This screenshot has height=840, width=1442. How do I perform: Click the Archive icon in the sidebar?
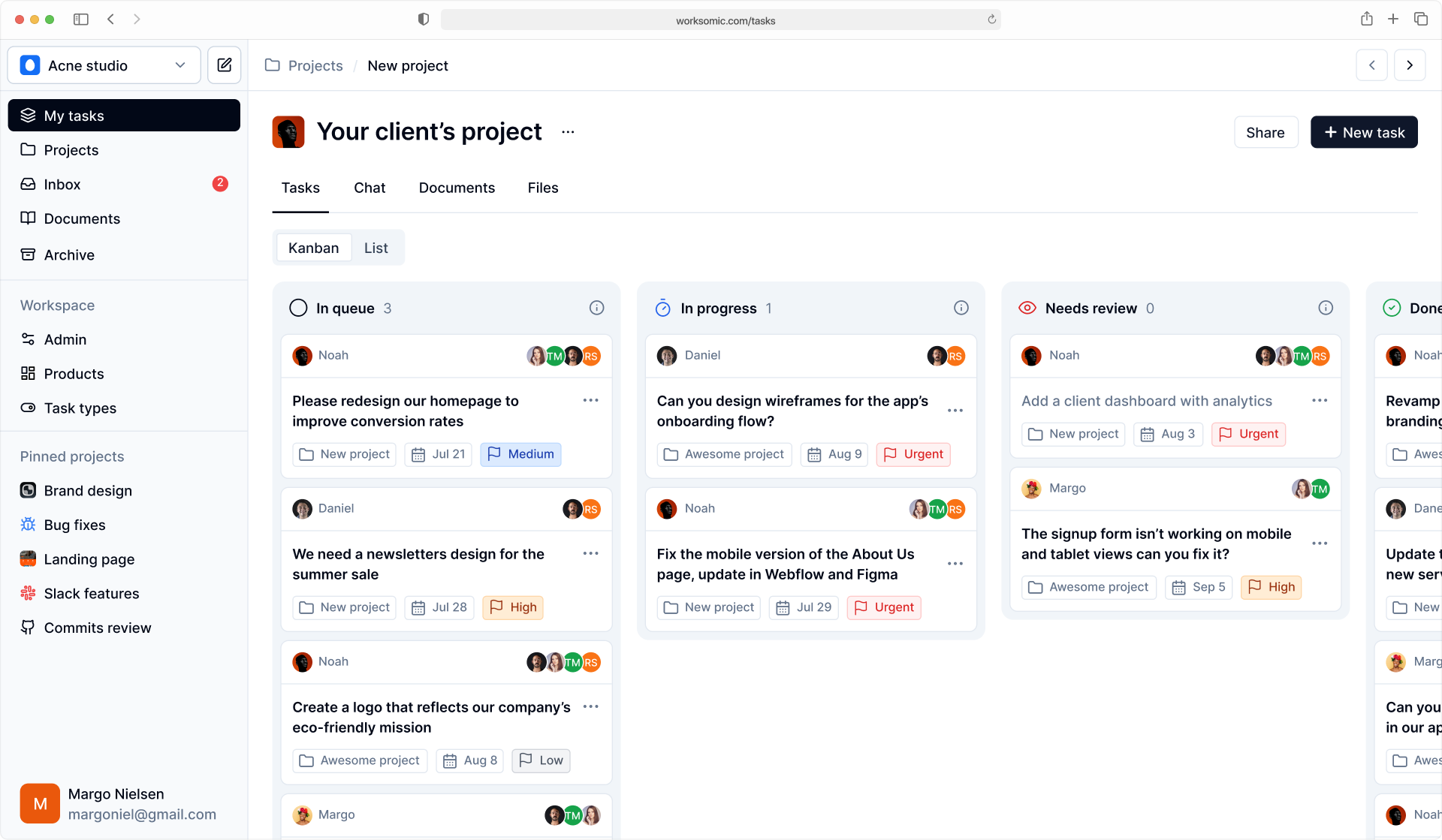click(27, 254)
